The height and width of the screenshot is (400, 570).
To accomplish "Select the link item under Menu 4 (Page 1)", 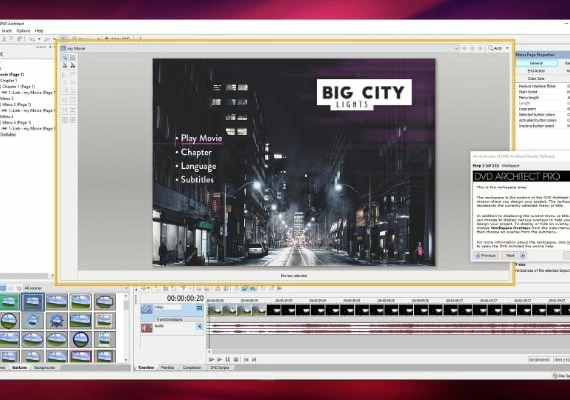I will click(28, 129).
